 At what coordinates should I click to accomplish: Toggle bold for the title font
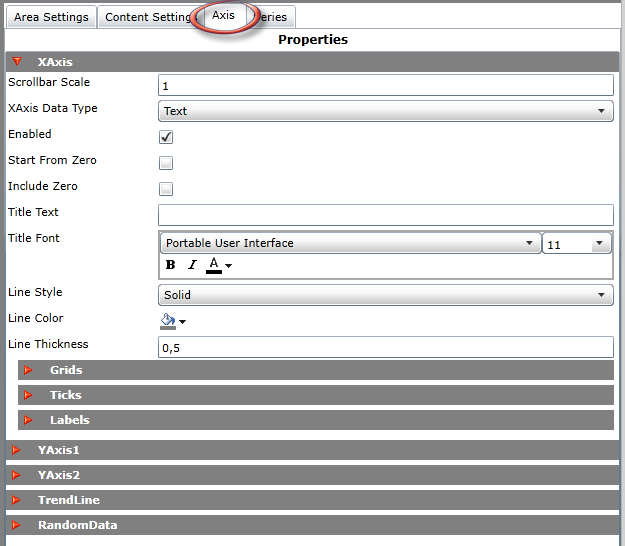pyautogui.click(x=171, y=265)
